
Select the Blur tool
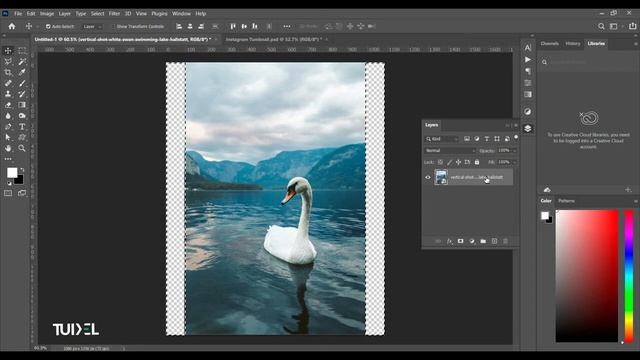coord(8,116)
